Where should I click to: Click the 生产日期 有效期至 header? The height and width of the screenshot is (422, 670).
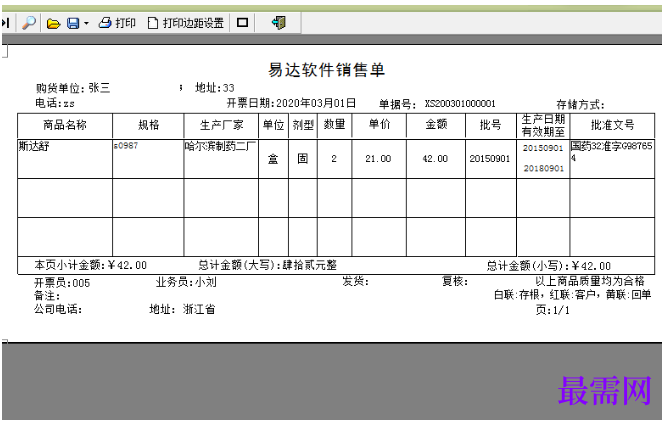tap(543, 126)
